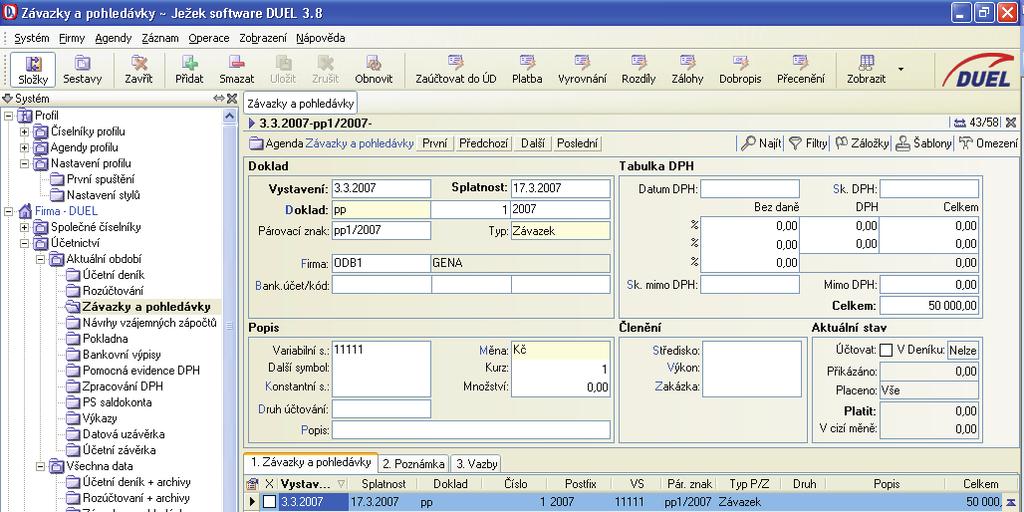Screen dimensions: 1024x512
Task: Click the record counter 43/58 icon
Action: click(x=959, y=122)
